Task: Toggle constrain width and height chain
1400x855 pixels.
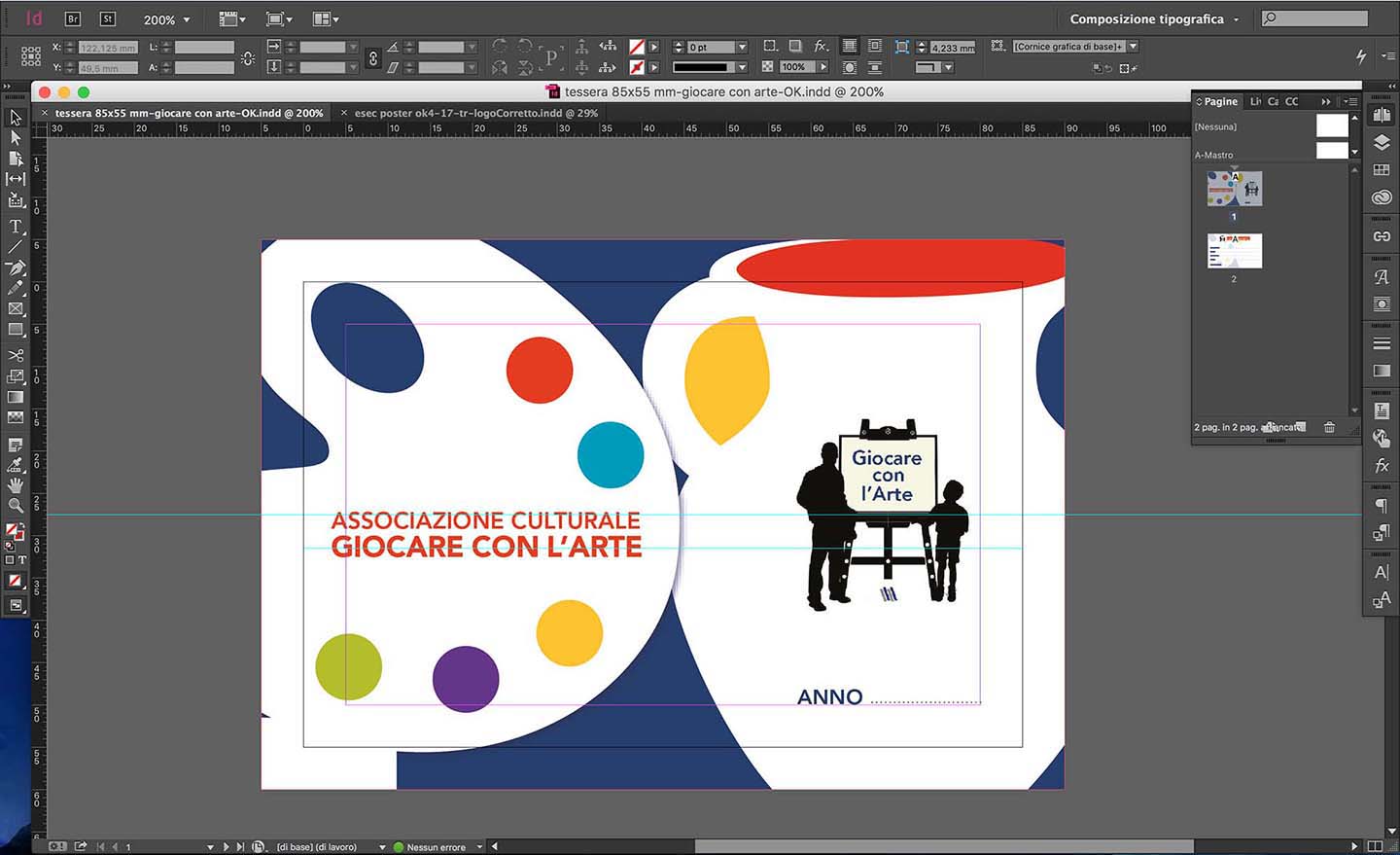Action: coord(248,58)
